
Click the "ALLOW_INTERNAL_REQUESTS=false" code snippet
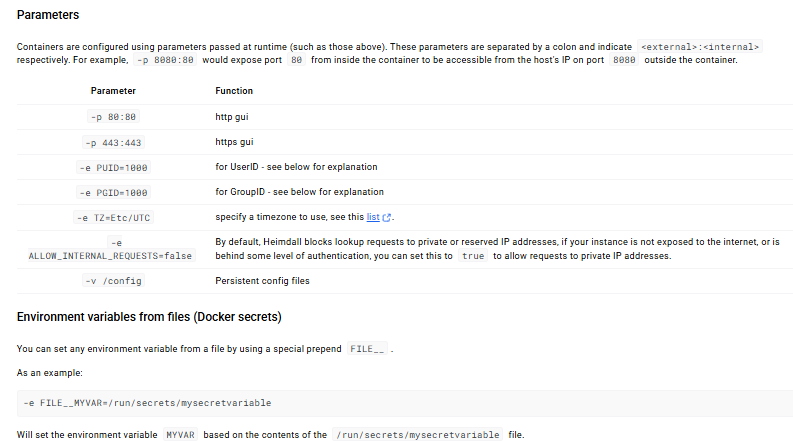tap(110, 256)
